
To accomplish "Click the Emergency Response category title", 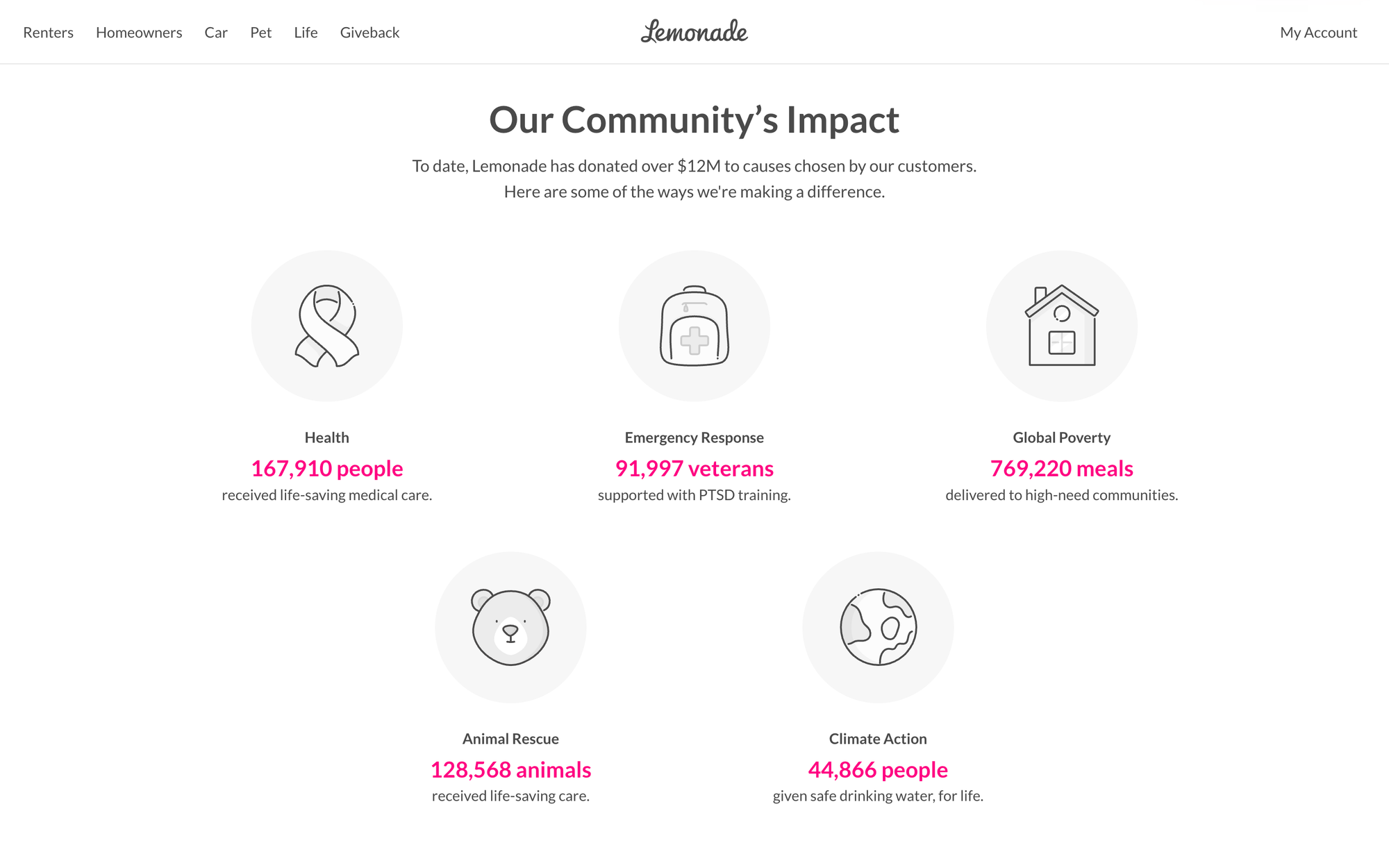I will [694, 437].
